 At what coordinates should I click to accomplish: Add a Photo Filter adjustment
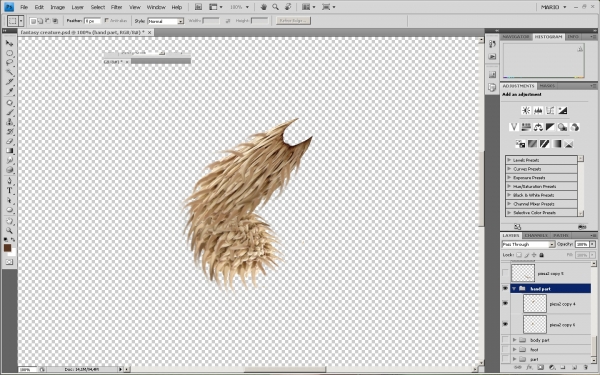point(562,127)
